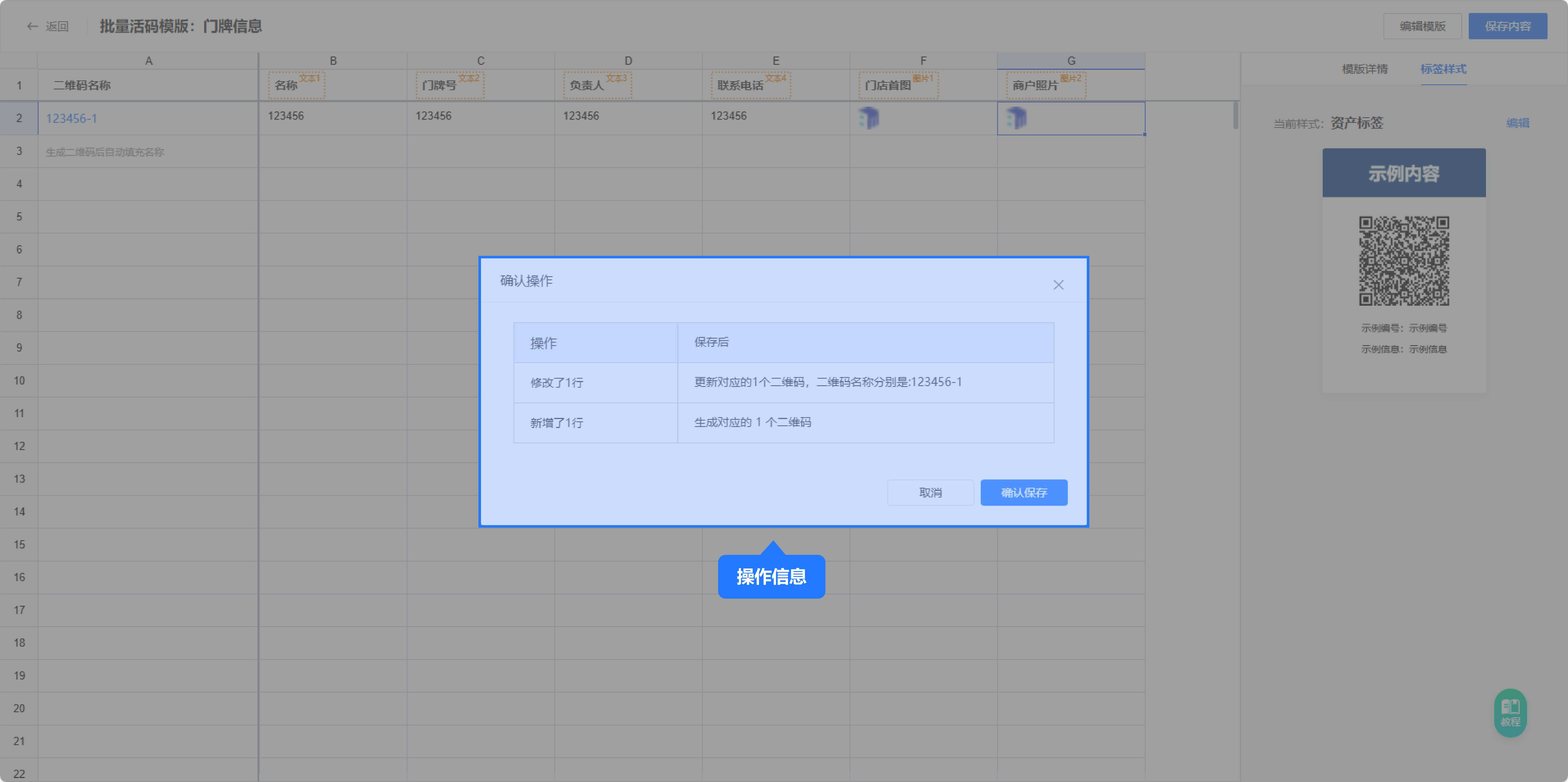The height and width of the screenshot is (782, 1568).
Task: Click the 商户照片 image thumbnail in row 2
Action: coord(1016,118)
